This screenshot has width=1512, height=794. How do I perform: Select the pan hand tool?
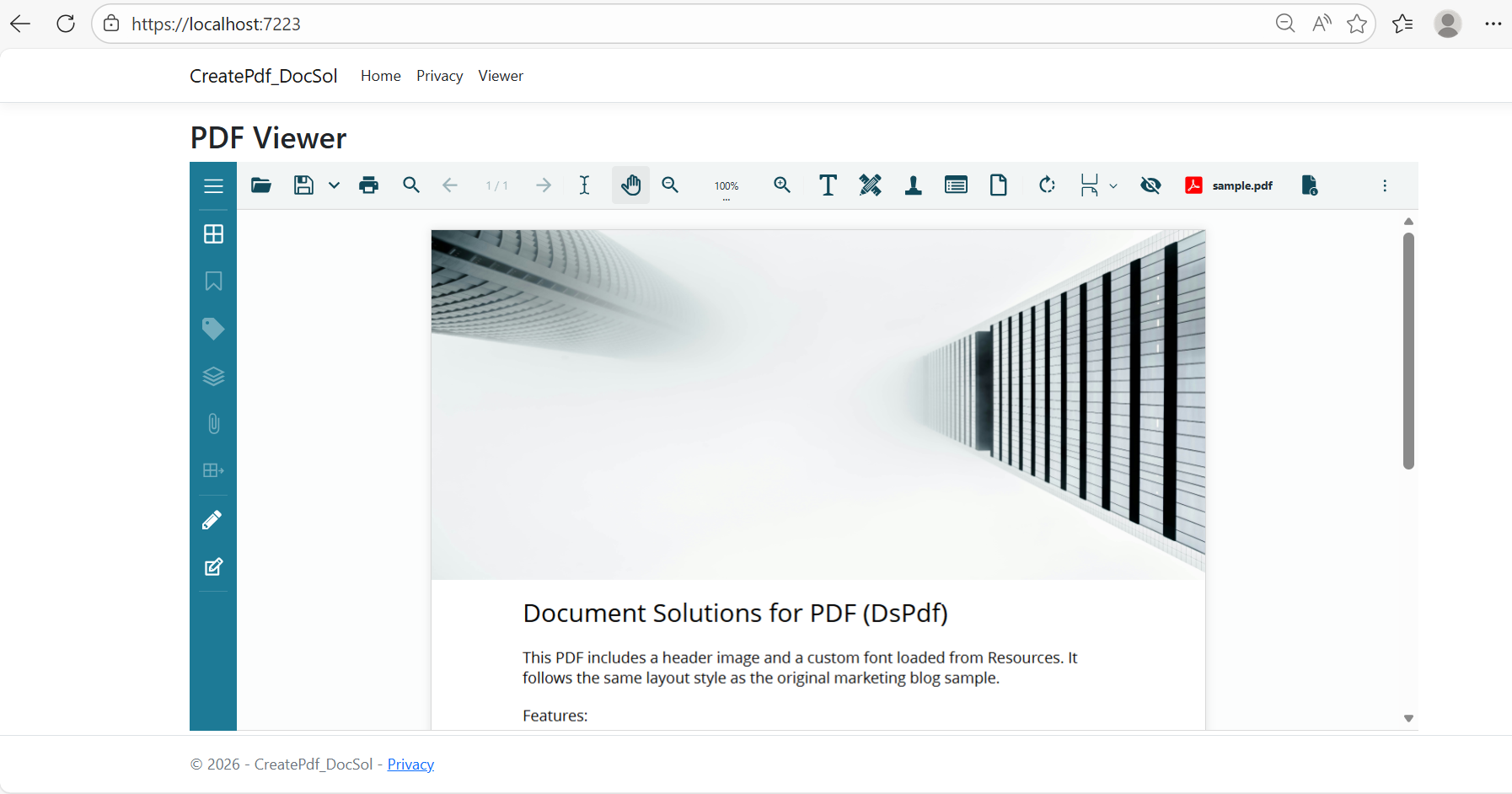click(631, 185)
